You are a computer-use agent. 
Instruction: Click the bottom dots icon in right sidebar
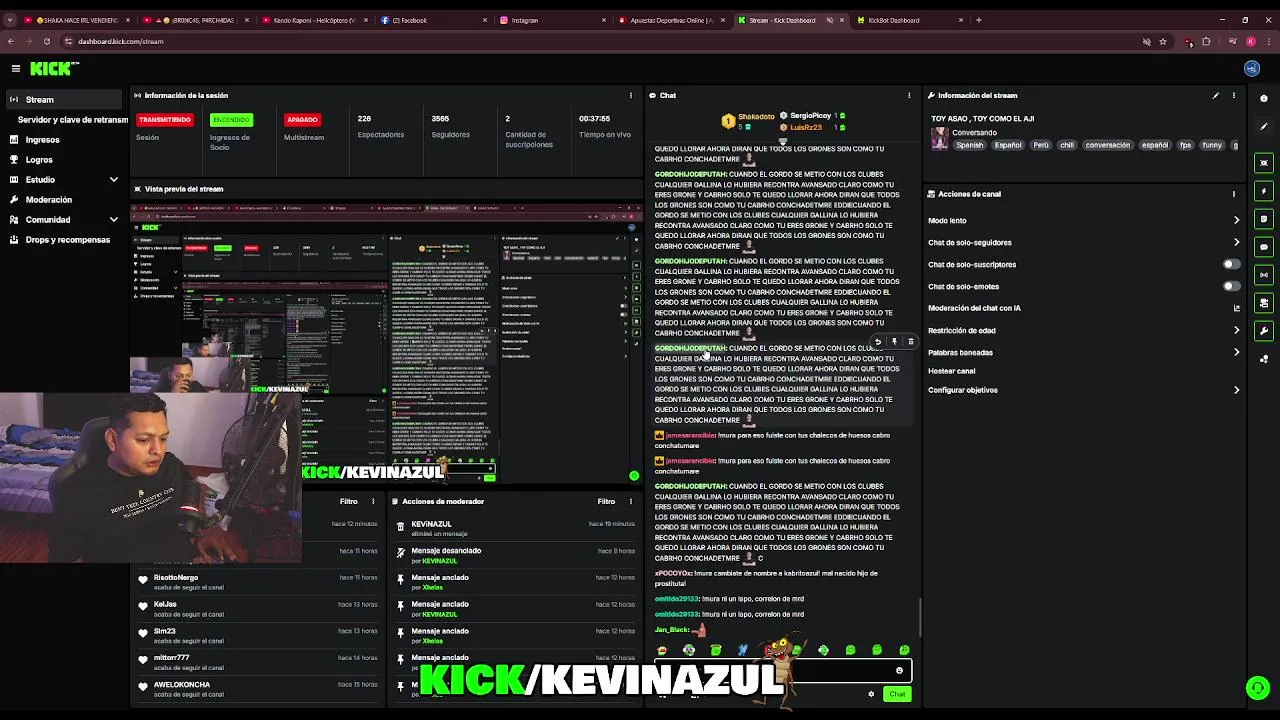1264,359
